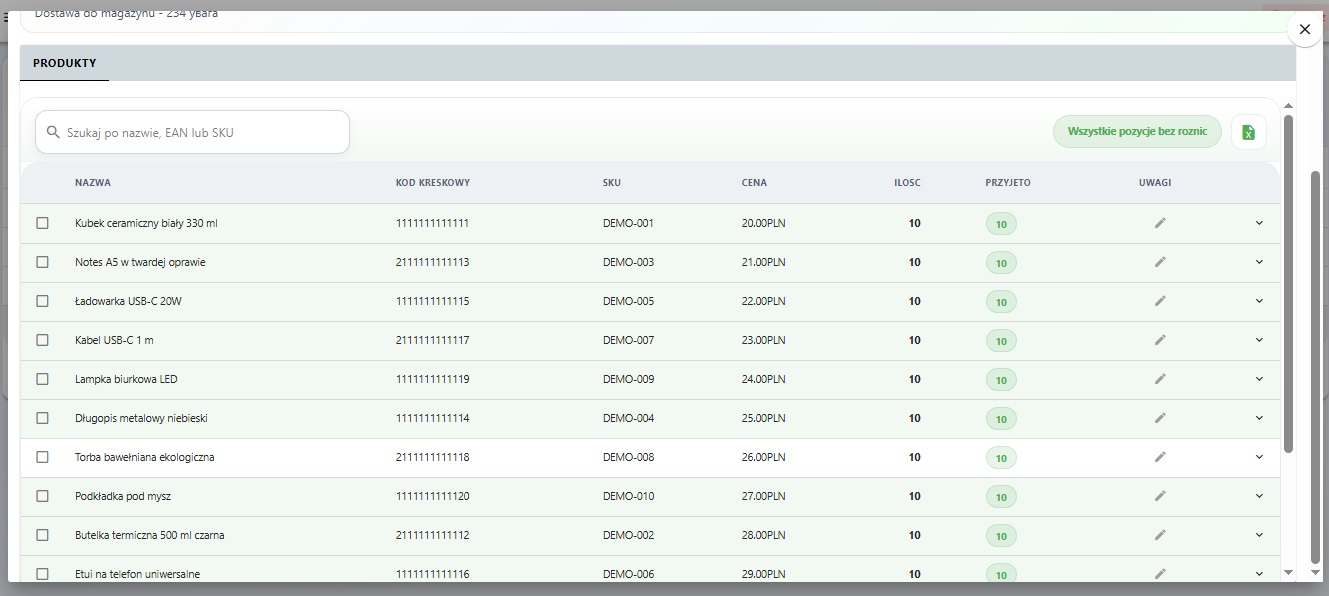Click accepted quantity 10 for Kubek ceramiczny
1329x596 pixels.
coord(1001,224)
